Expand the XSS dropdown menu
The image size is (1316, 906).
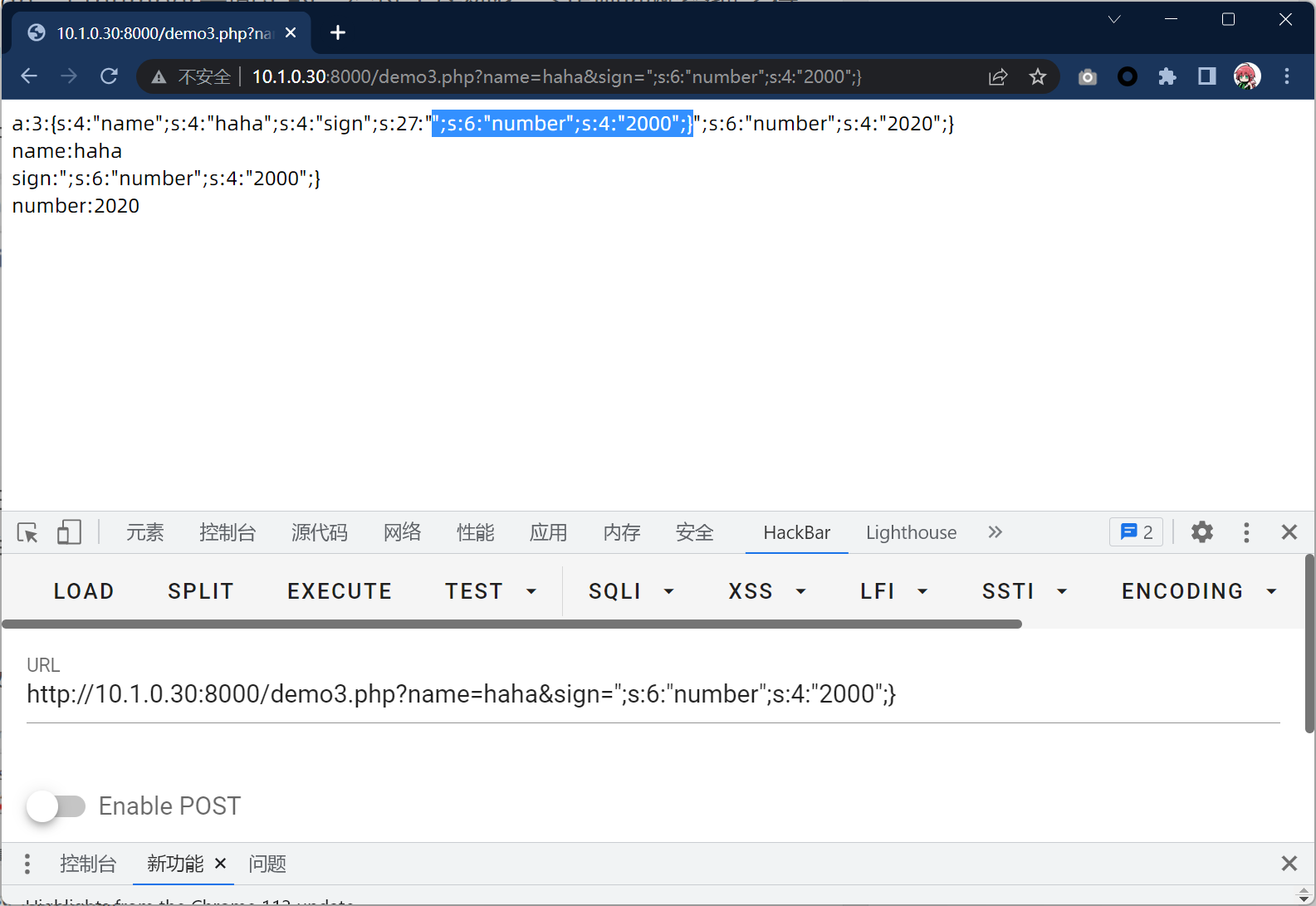(766, 591)
